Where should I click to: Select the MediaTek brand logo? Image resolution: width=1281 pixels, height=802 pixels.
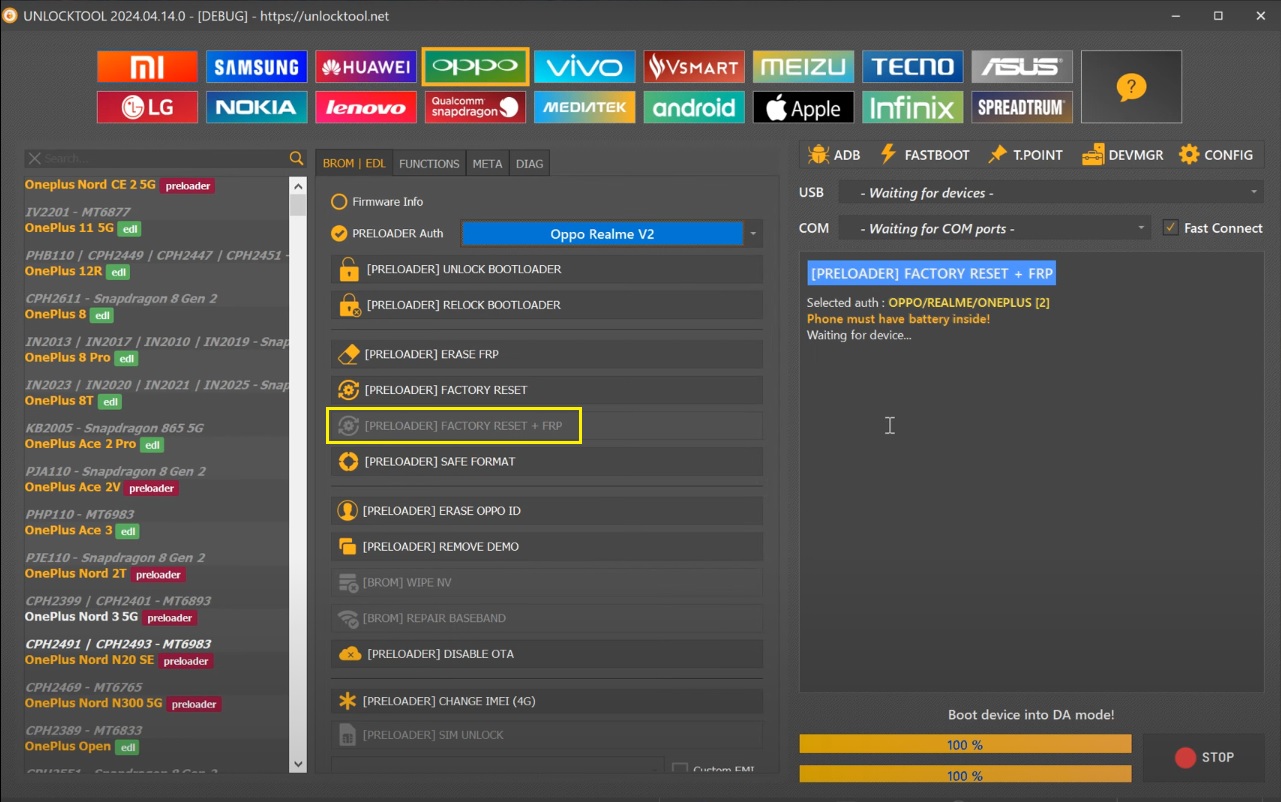pos(585,107)
